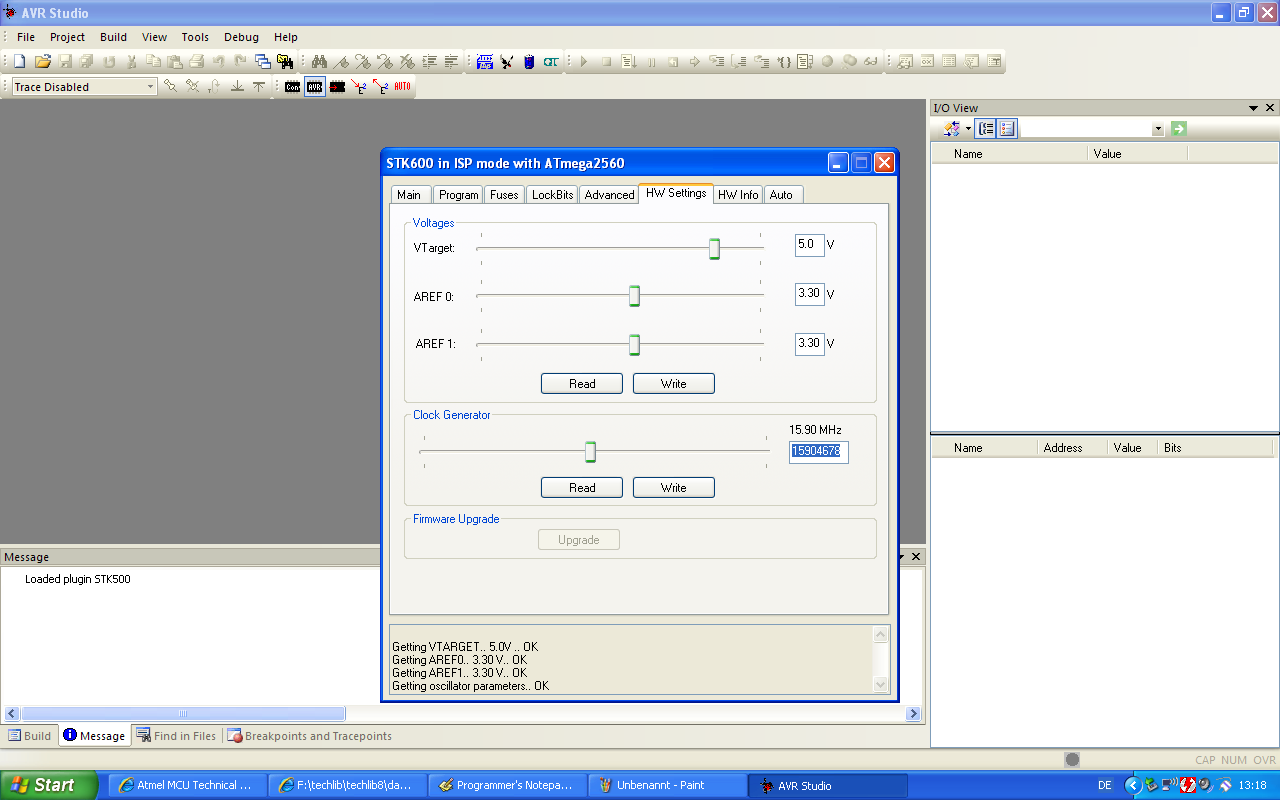Toggle I/O View tree display icon
Viewport: 1280px width, 800px height.
coord(986,129)
